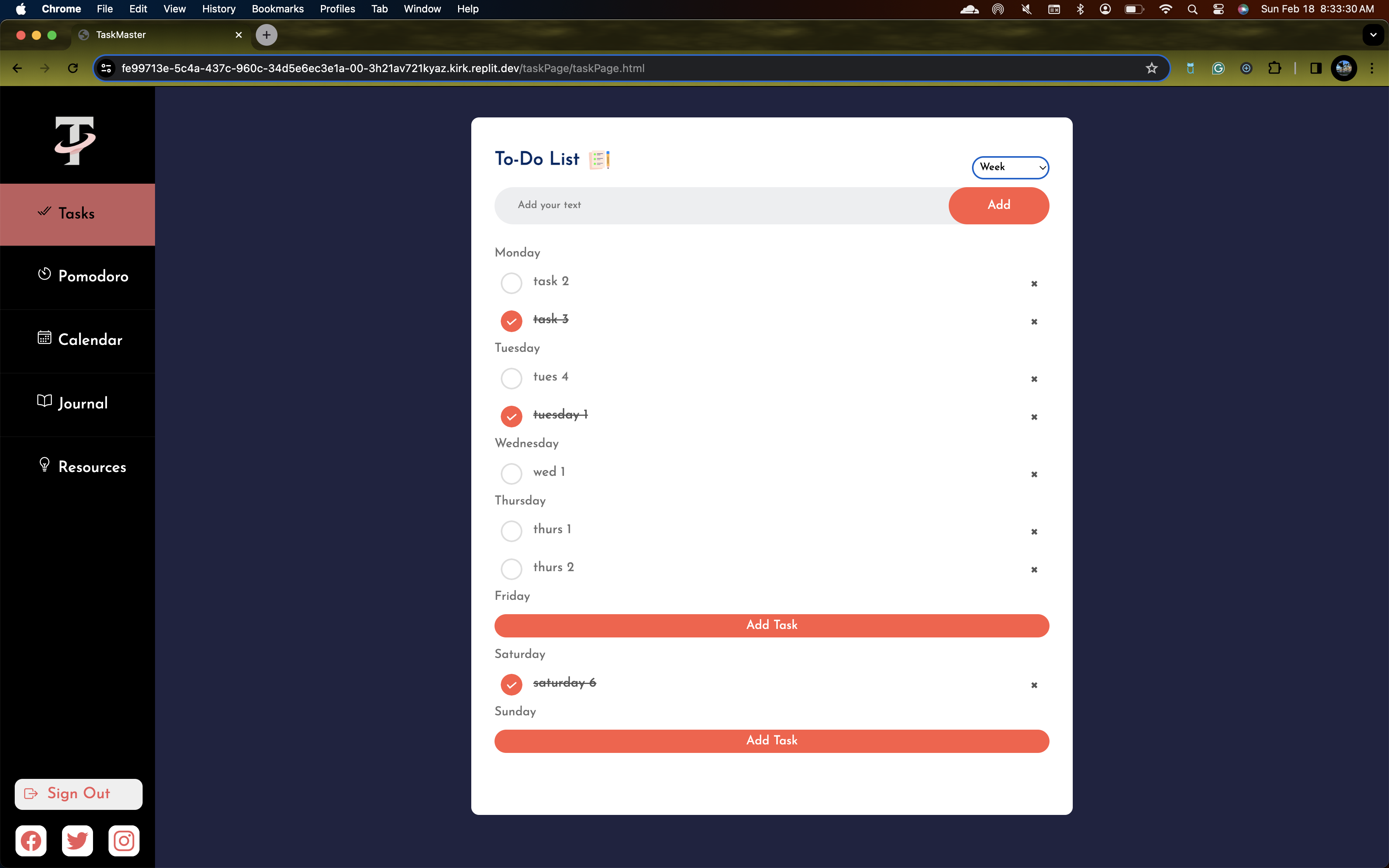
Task: Open the Instagram icon link
Action: (x=124, y=841)
